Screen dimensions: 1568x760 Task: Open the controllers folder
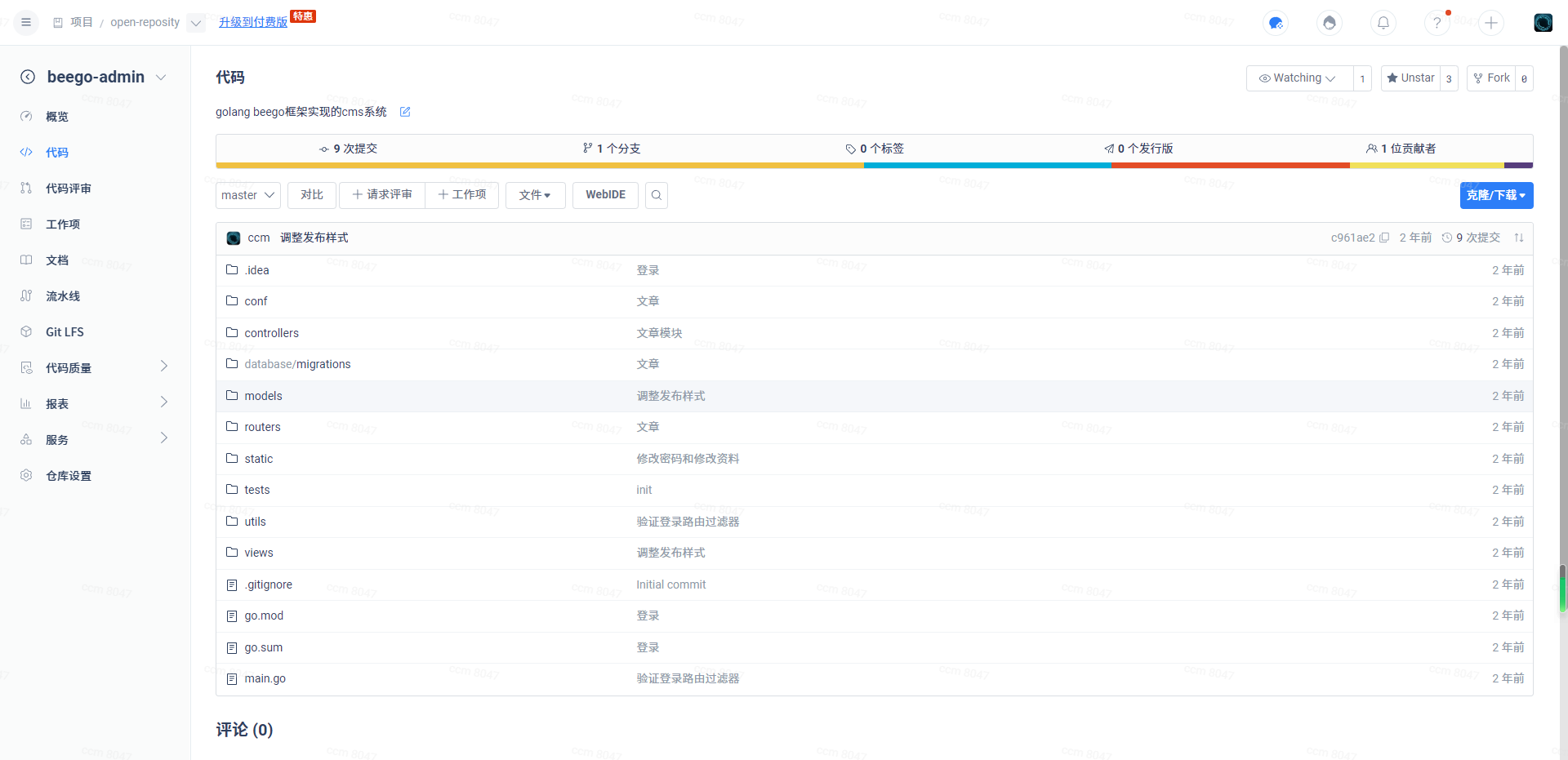point(271,333)
